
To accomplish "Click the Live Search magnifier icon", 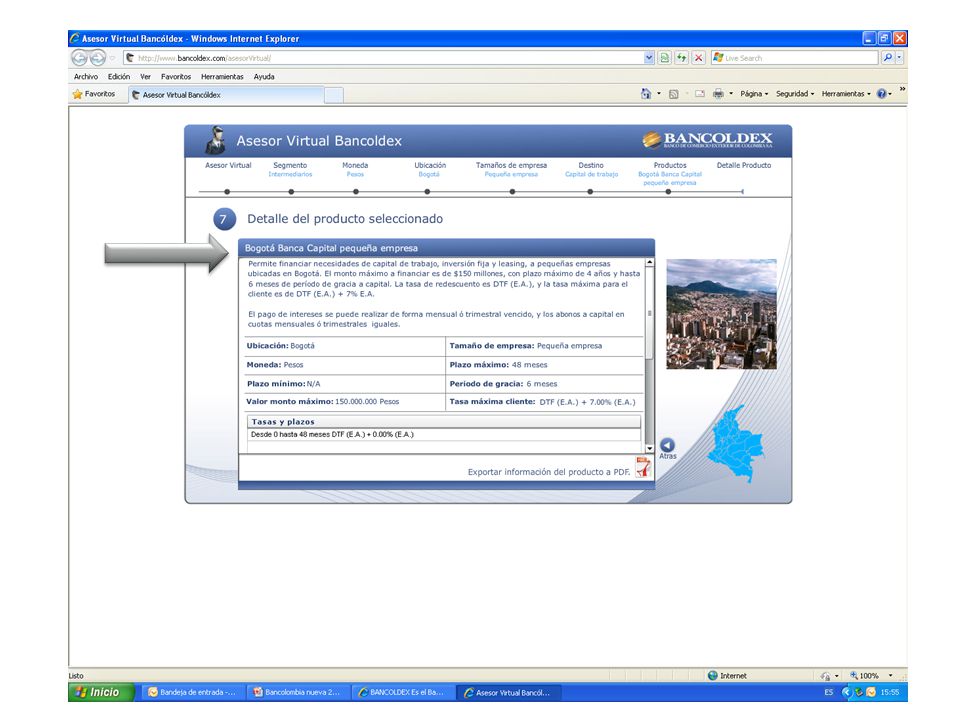I will 887,58.
